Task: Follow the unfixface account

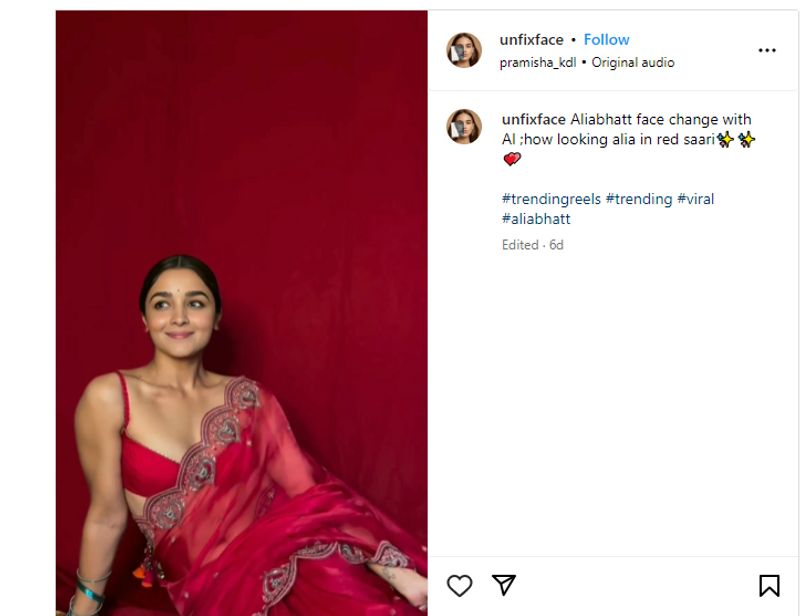Action: [606, 40]
